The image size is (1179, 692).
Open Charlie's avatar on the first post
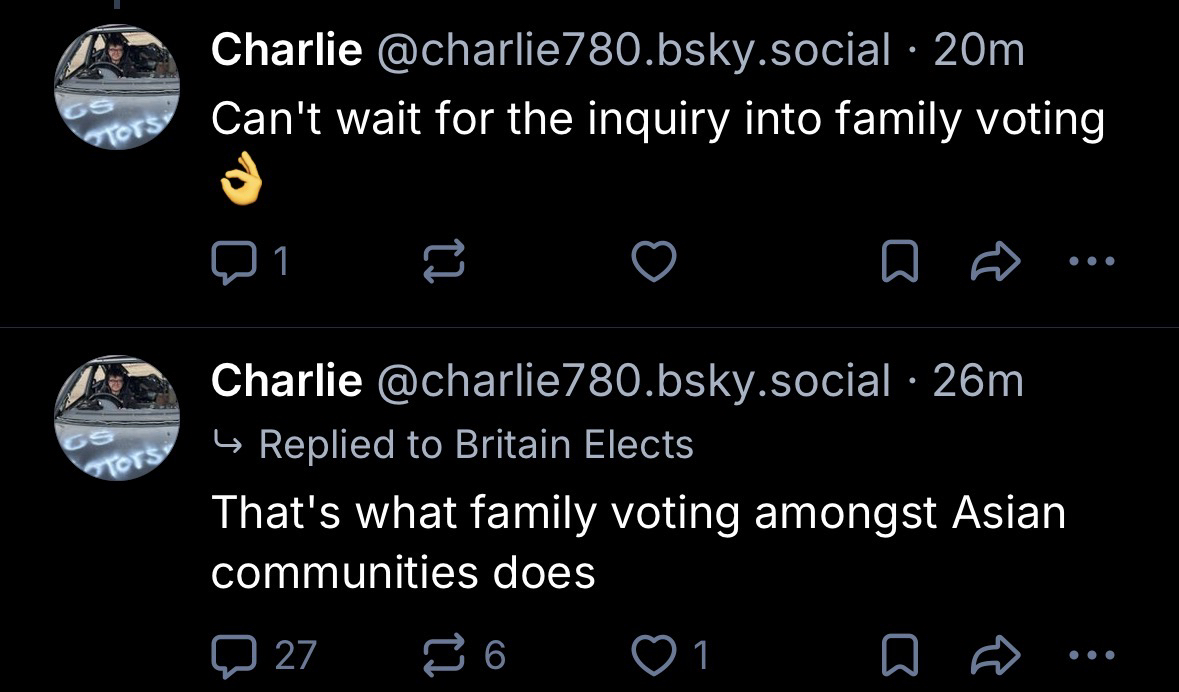pyautogui.click(x=117, y=87)
